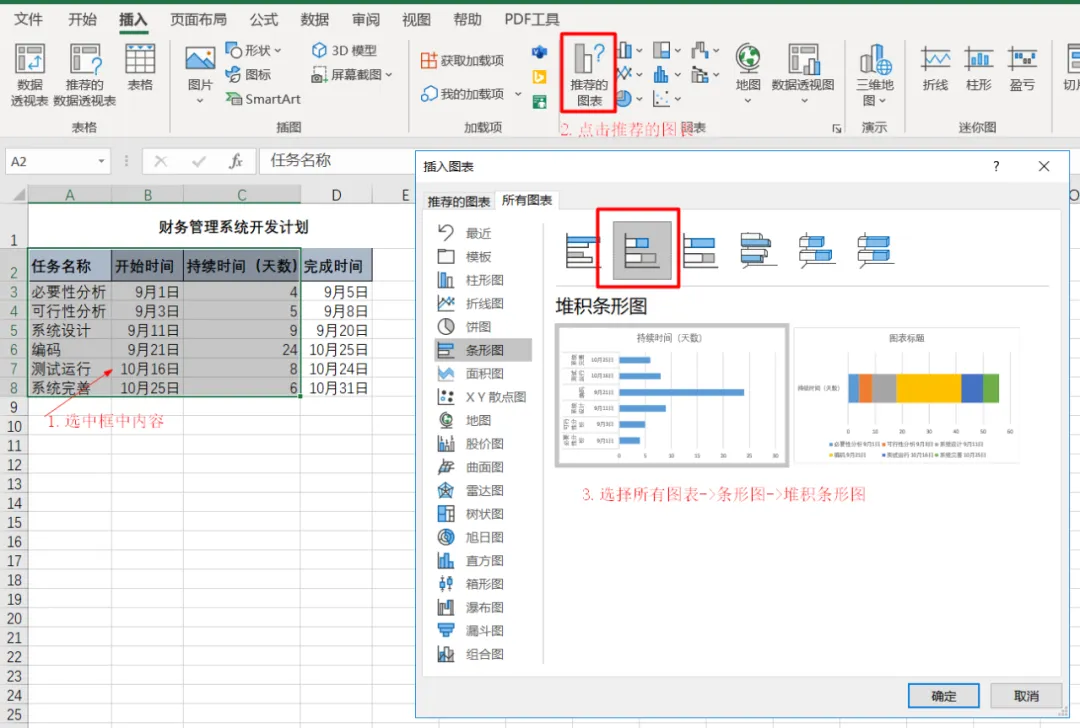Open the Maps (地图) chart button
Viewport: 1080px width, 728px height.
(x=747, y=74)
